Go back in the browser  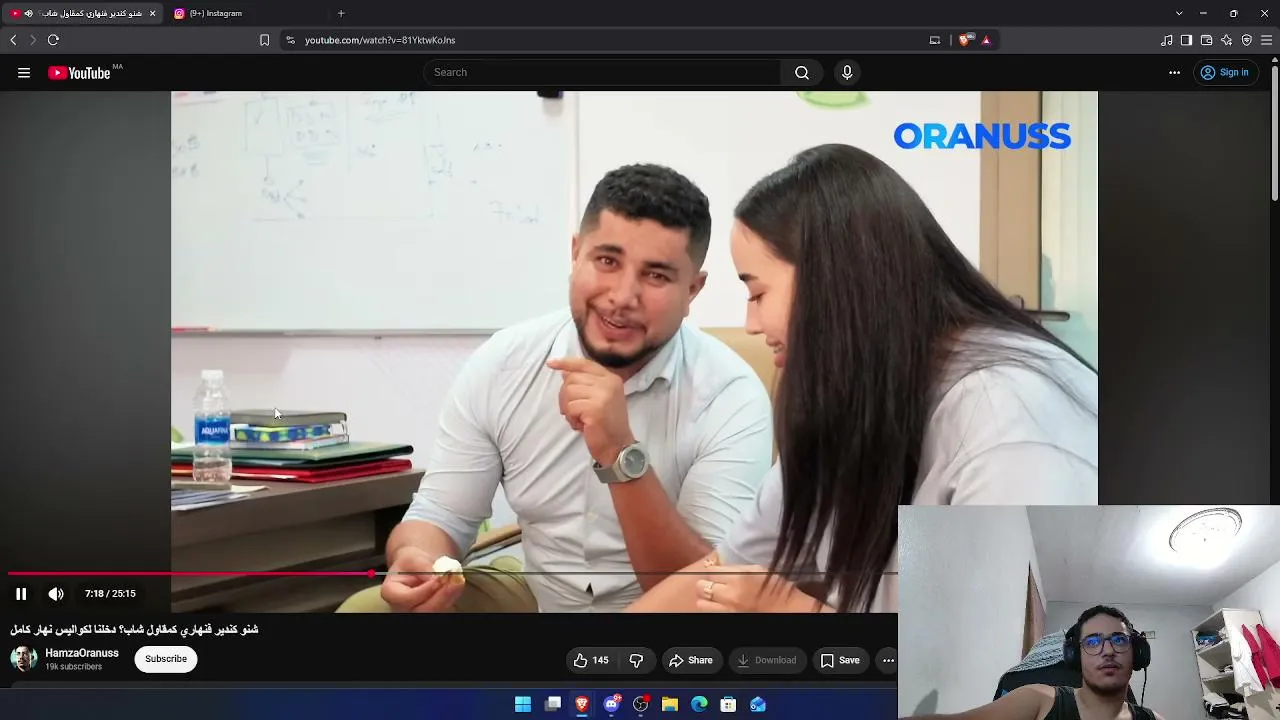tap(13, 40)
